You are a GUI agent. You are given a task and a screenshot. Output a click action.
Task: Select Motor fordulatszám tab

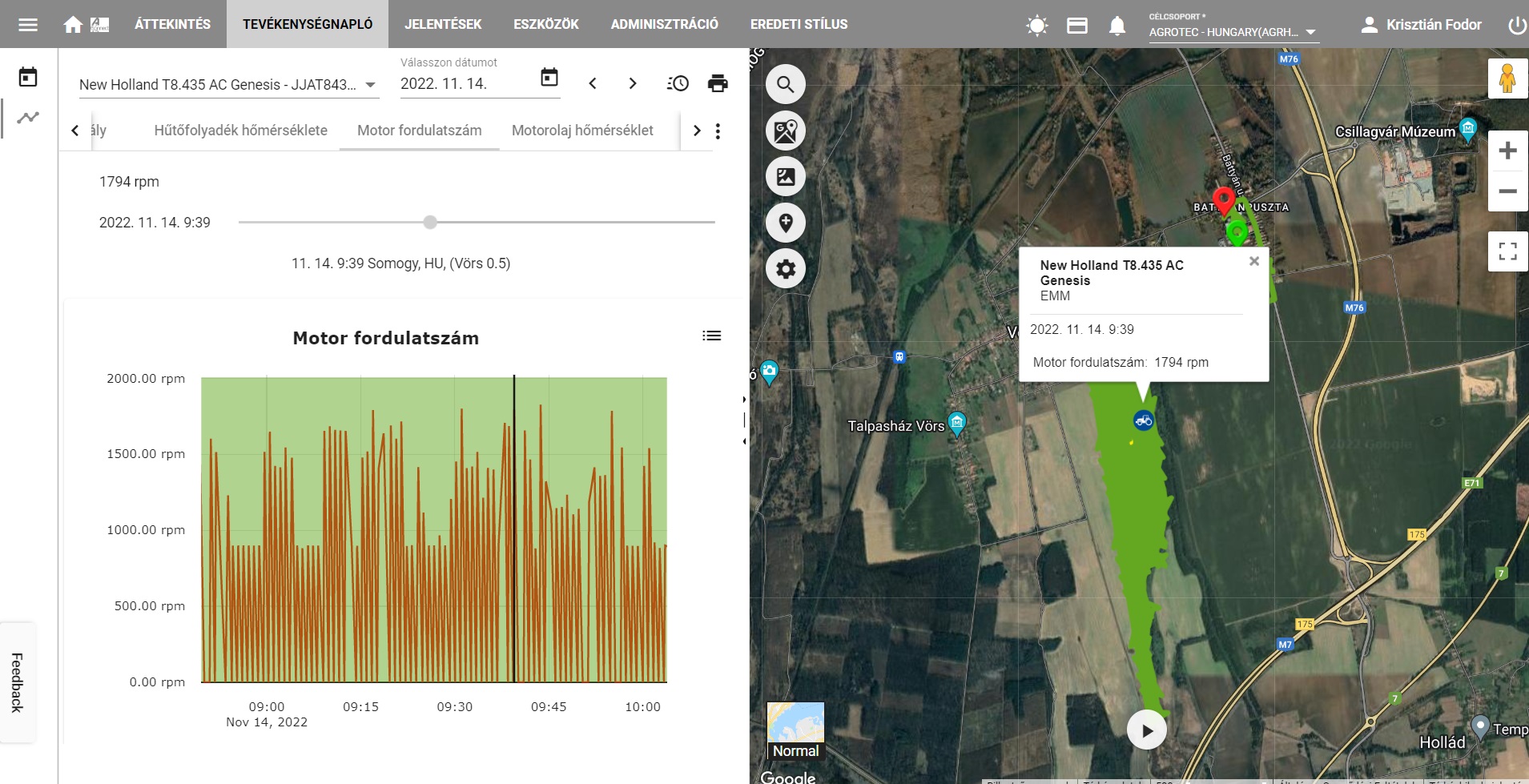point(420,131)
